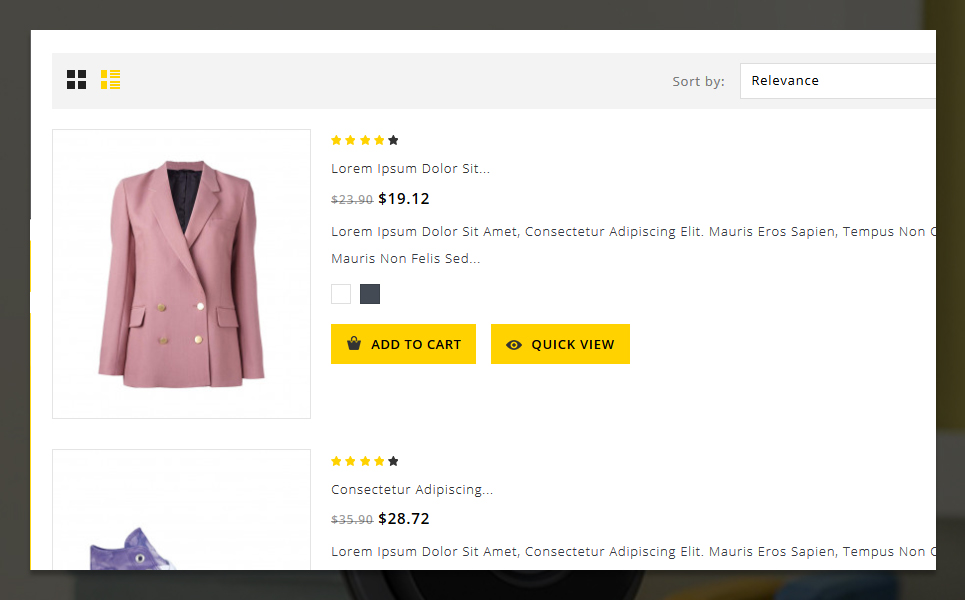Image resolution: width=965 pixels, height=600 pixels.
Task: Add the pink blazer to cart
Action: tap(403, 344)
